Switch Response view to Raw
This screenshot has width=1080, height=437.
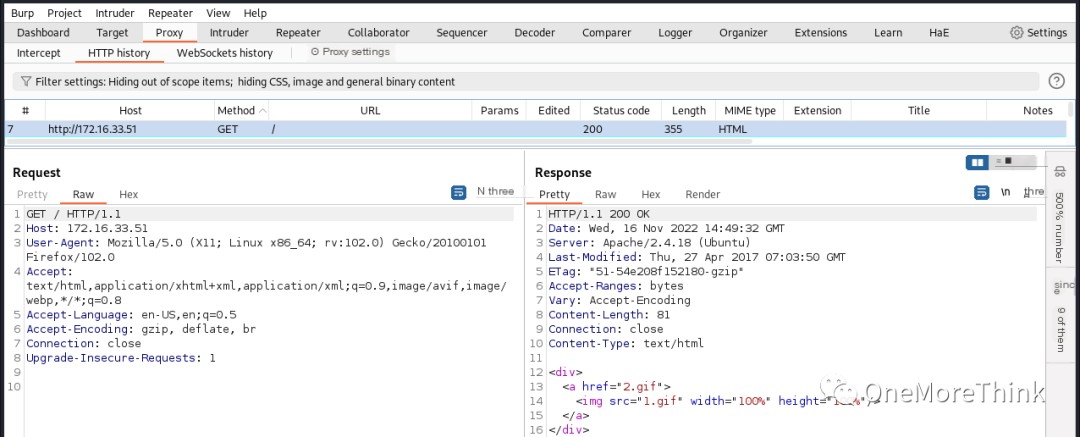click(605, 194)
